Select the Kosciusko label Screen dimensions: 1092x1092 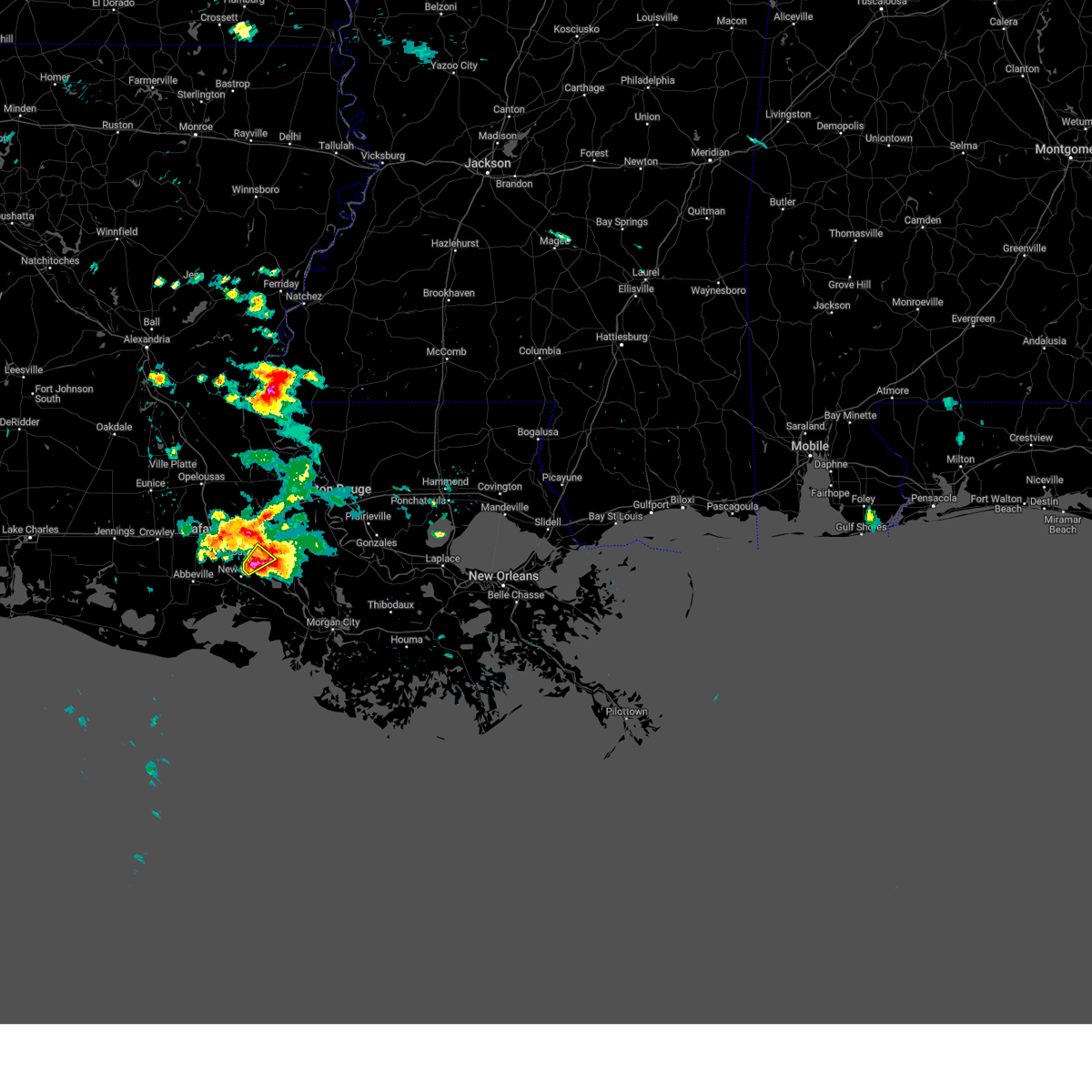[x=576, y=29]
